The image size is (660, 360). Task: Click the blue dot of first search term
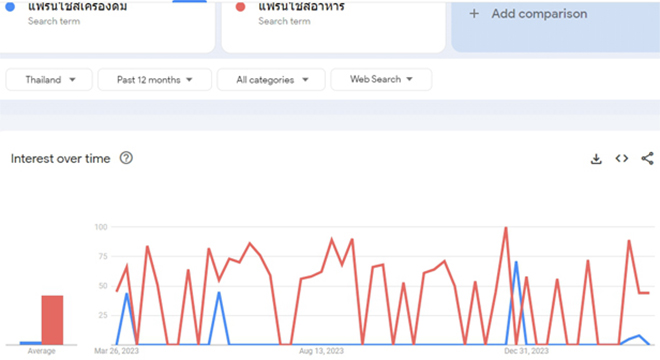pos(10,7)
